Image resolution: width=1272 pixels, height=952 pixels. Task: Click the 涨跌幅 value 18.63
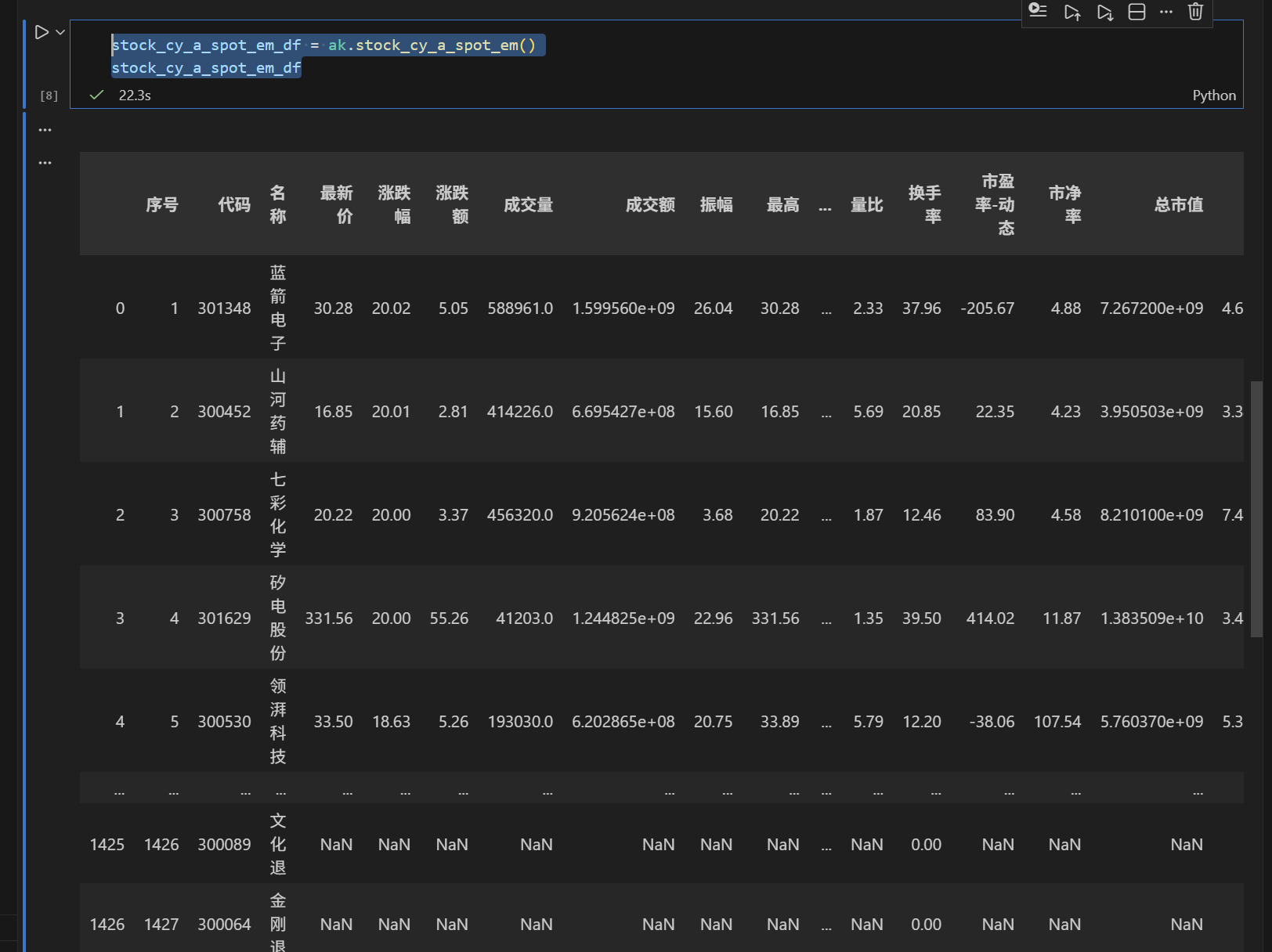point(392,722)
